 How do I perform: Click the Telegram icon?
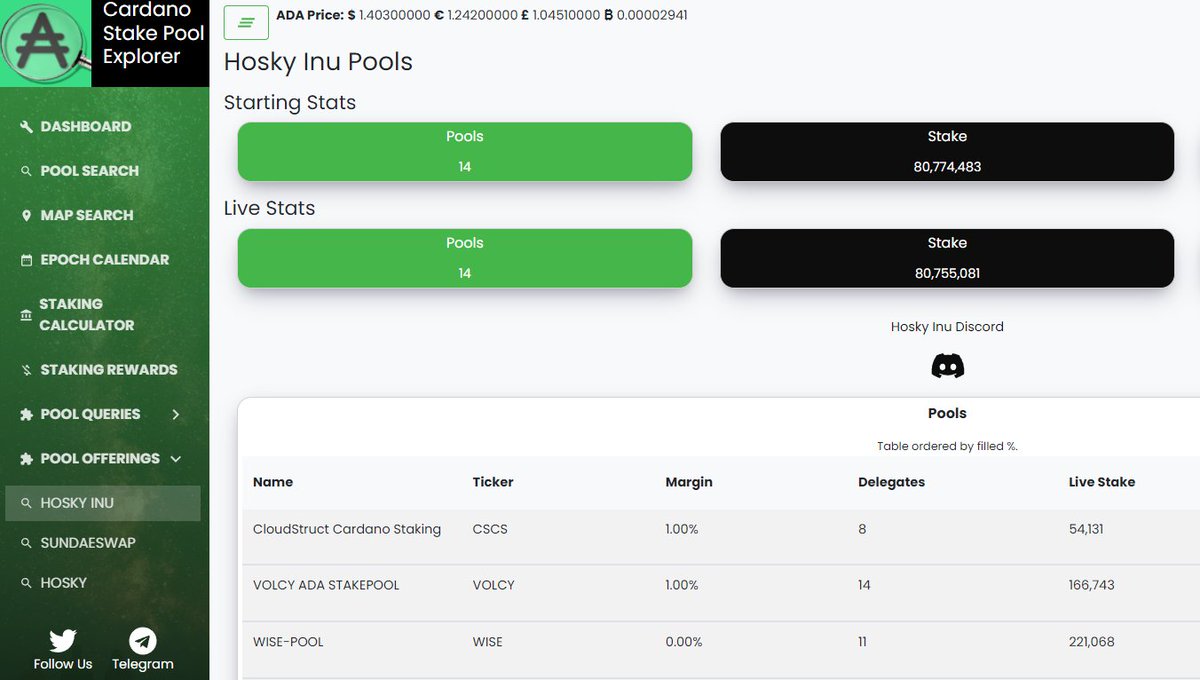click(143, 641)
